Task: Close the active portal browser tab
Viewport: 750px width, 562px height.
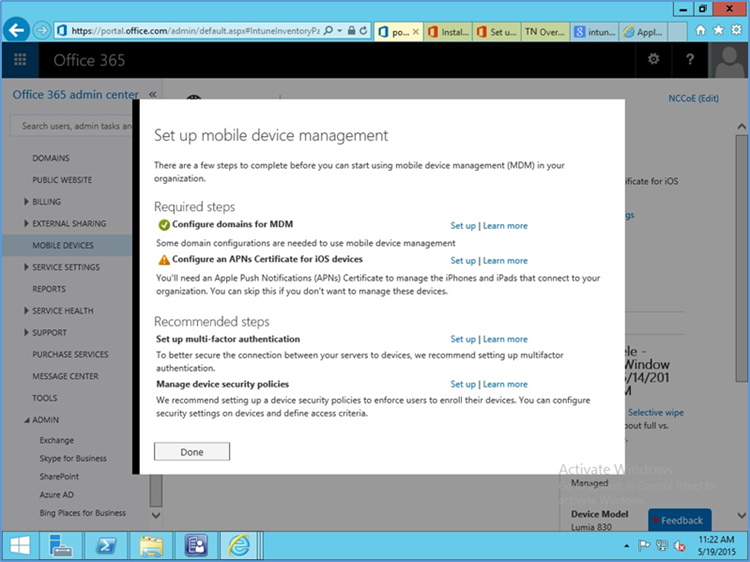Action: point(416,32)
